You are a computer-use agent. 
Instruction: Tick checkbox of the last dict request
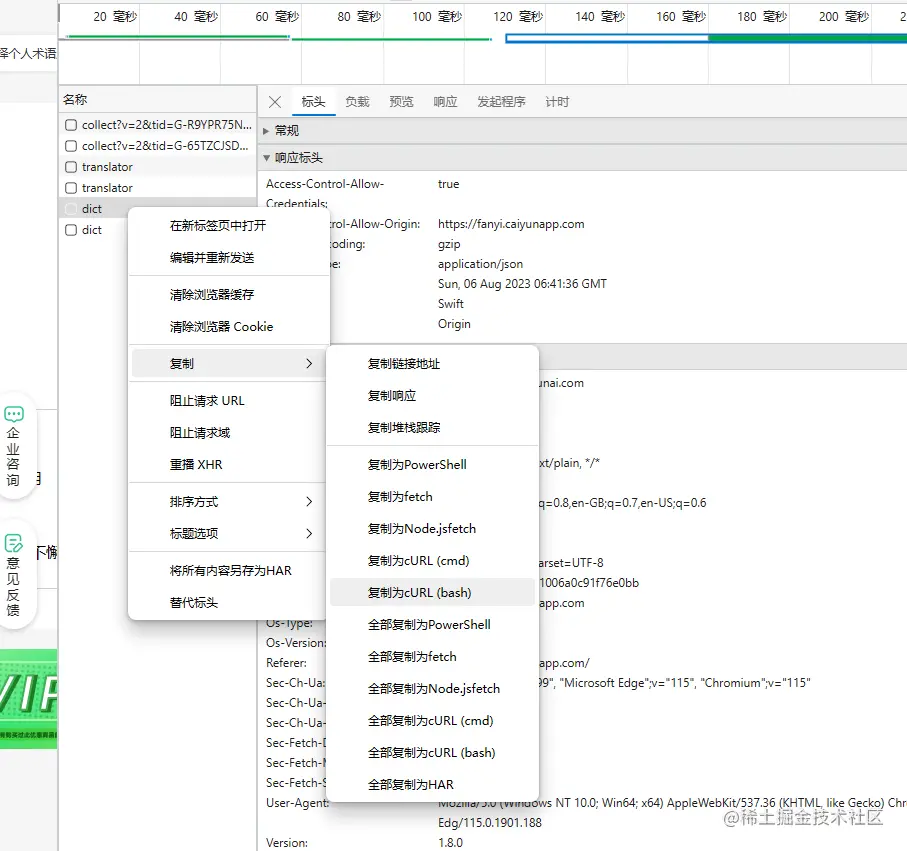point(71,230)
